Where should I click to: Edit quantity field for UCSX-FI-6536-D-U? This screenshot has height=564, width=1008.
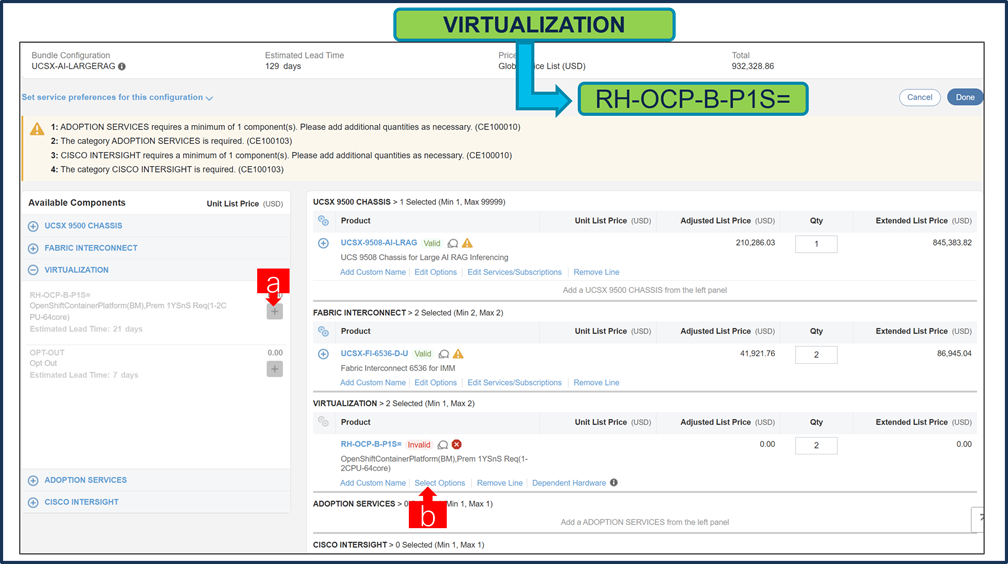[816, 354]
